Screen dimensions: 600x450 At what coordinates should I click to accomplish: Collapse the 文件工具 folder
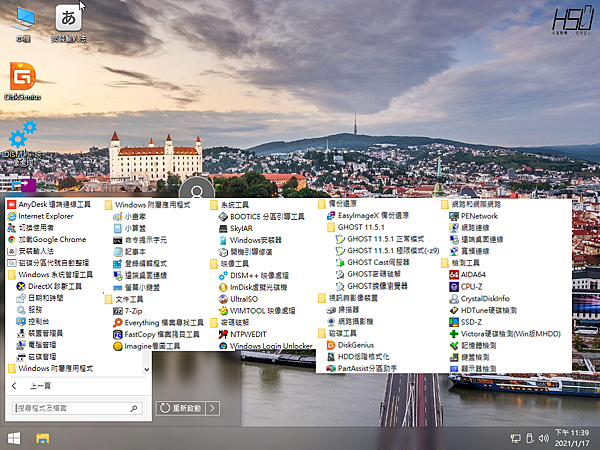(x=124, y=299)
